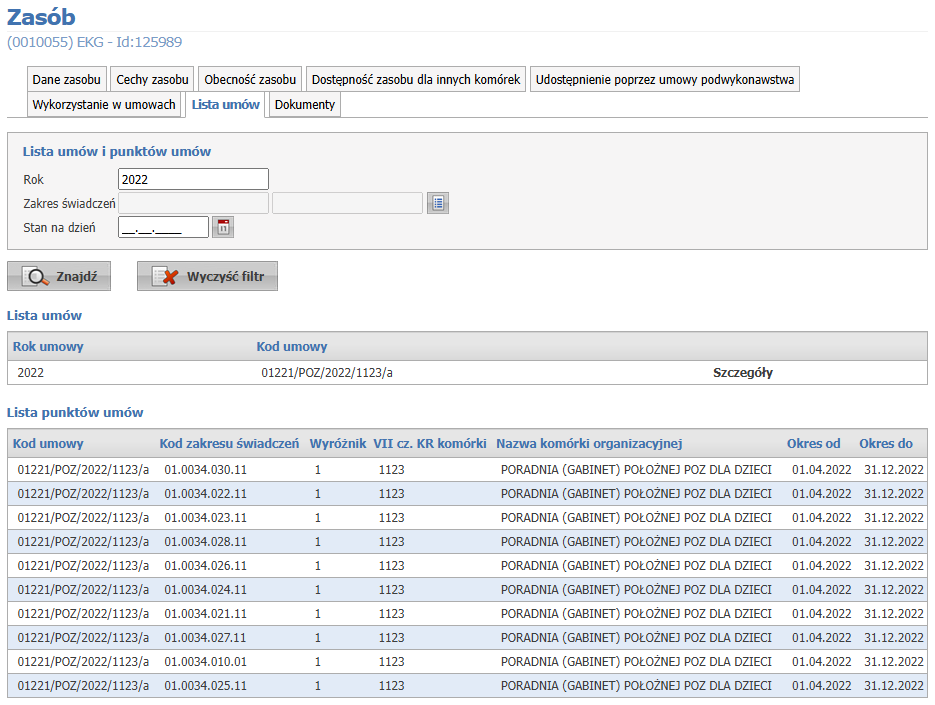
Task: Open calendar icon next to Stan na dzień
Action: (x=224, y=227)
